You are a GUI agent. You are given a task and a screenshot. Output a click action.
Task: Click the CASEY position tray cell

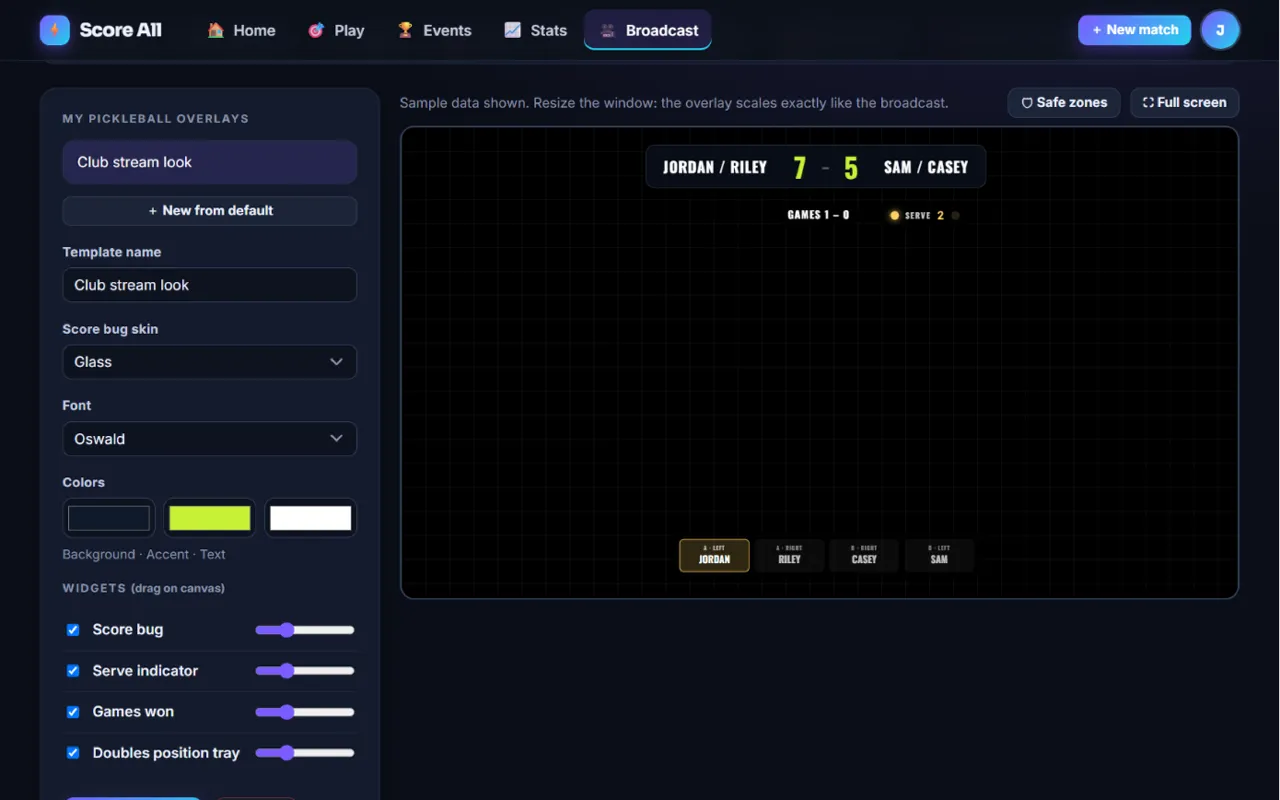(x=864, y=556)
